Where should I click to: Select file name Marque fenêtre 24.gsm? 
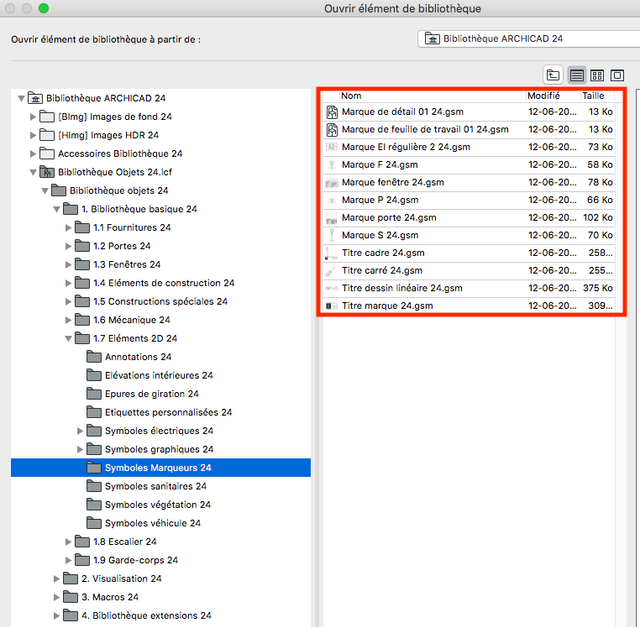[393, 182]
